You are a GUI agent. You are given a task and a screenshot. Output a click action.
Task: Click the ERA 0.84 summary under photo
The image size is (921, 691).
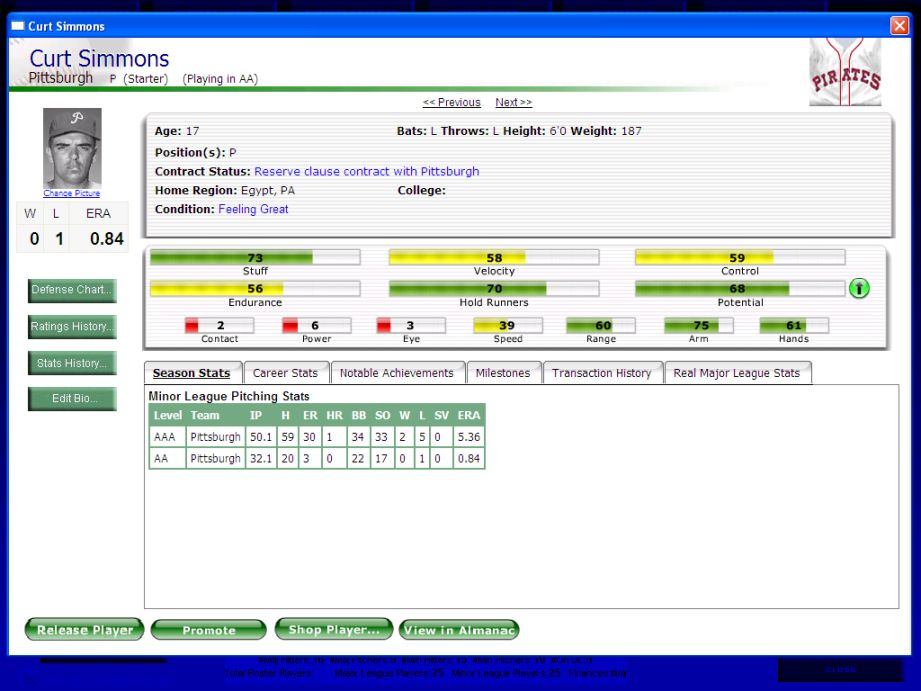(106, 239)
